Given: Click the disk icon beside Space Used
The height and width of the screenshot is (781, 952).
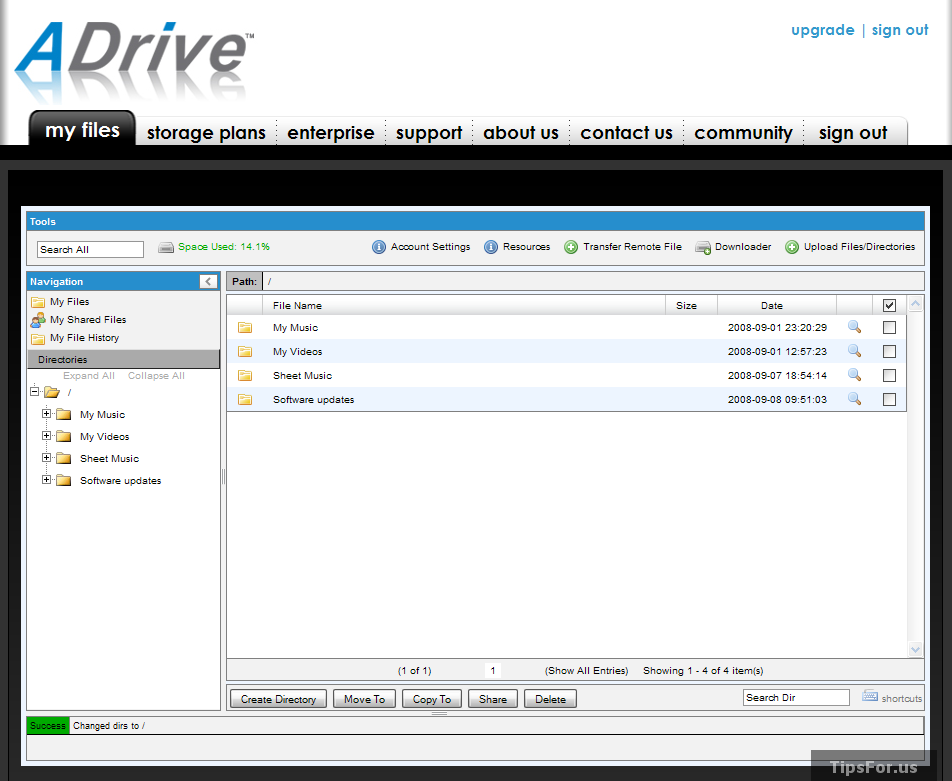Looking at the screenshot, I should (x=166, y=247).
